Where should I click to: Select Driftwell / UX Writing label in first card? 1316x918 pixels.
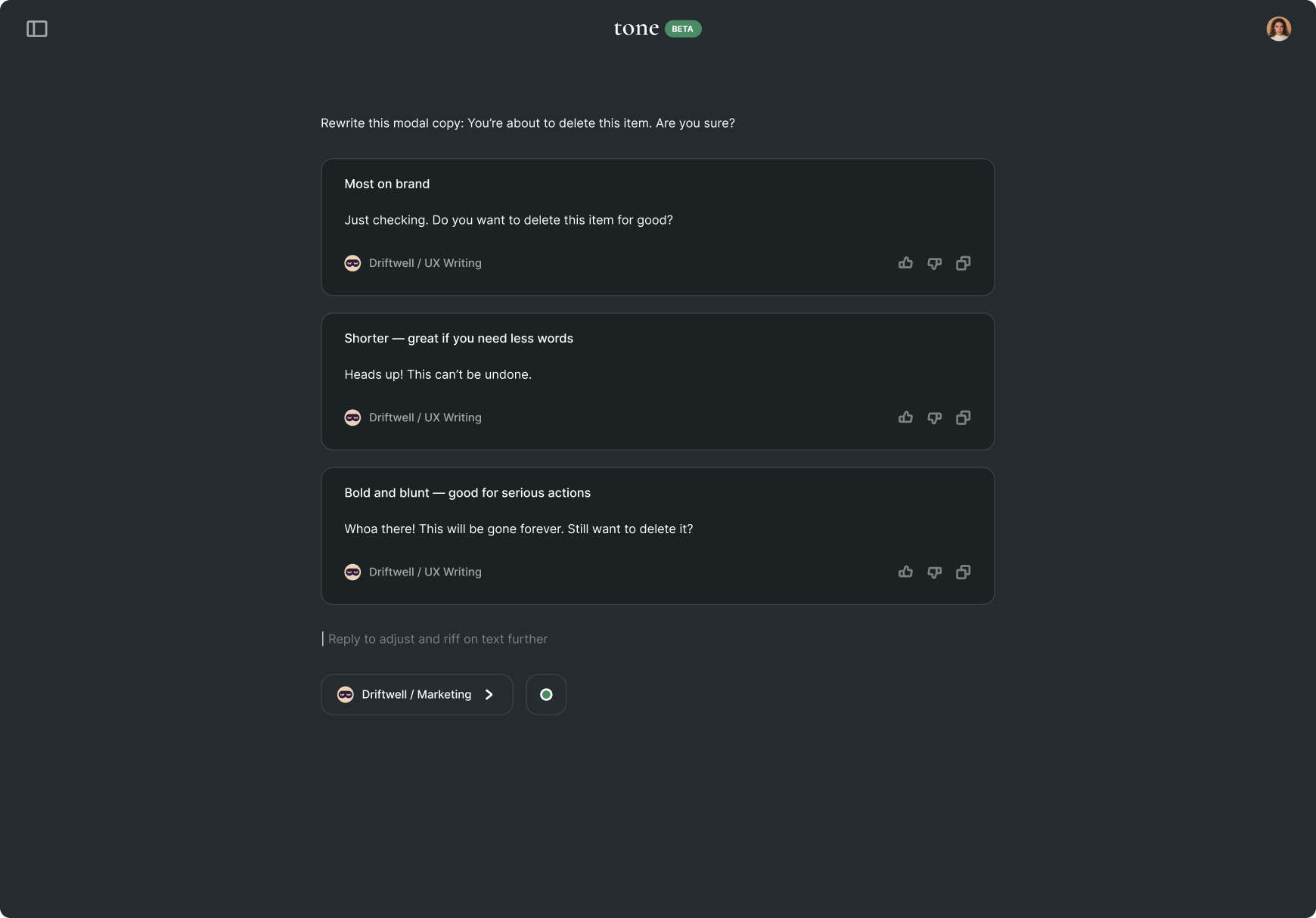tap(424, 263)
